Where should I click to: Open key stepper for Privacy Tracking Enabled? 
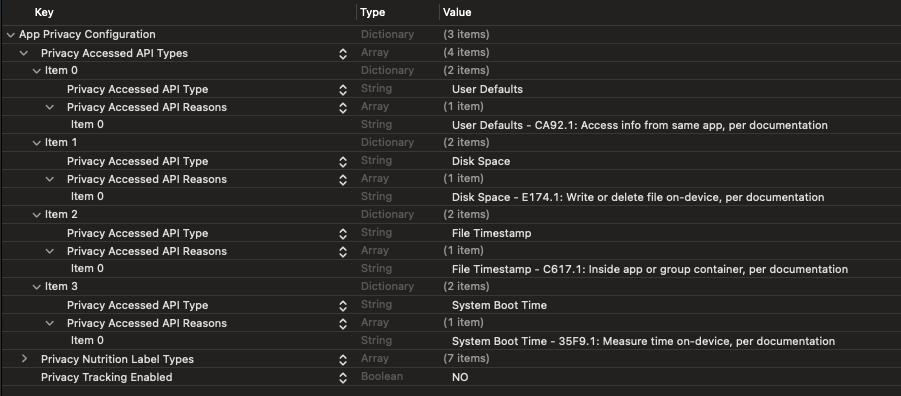point(343,378)
